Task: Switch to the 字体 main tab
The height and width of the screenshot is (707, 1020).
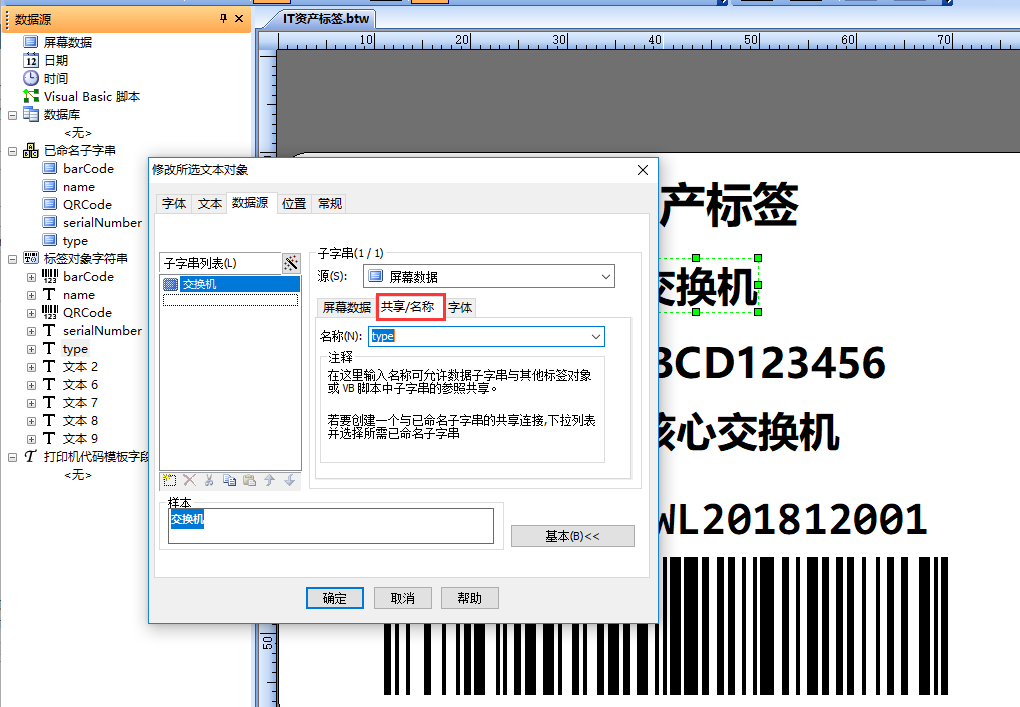Action: click(x=174, y=204)
